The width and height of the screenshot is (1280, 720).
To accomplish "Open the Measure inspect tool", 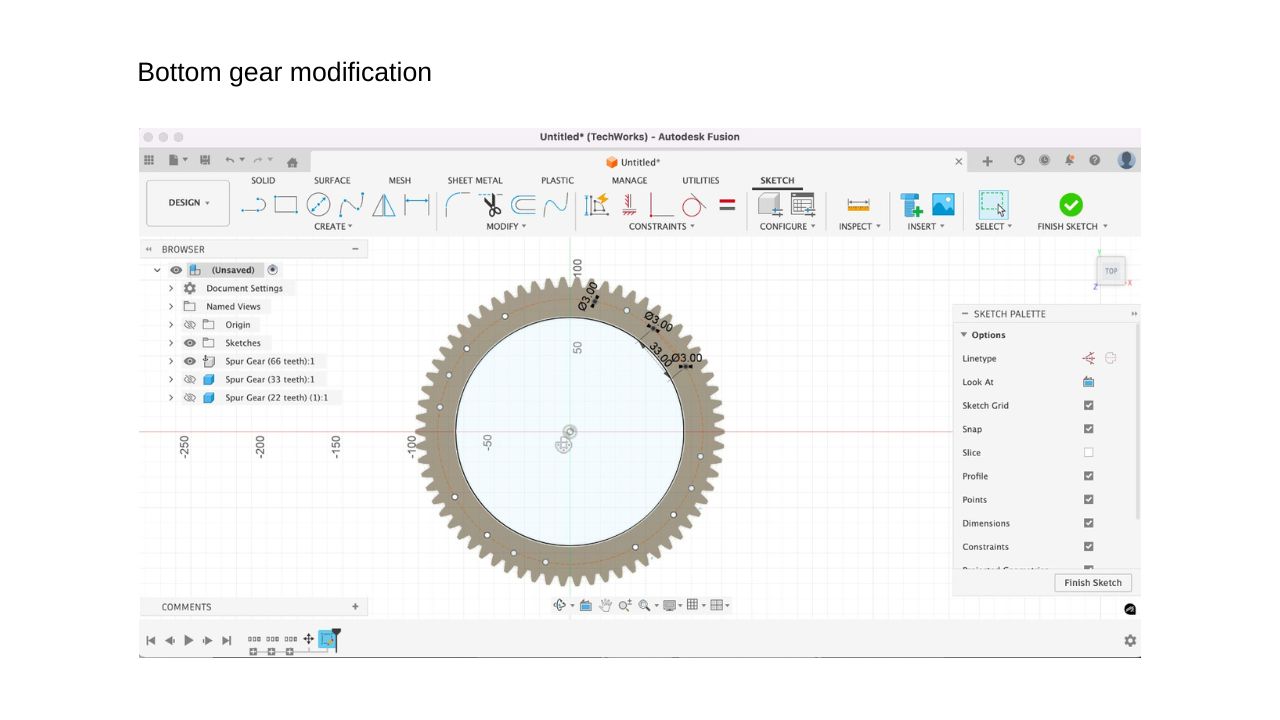I will pyautogui.click(x=858, y=205).
